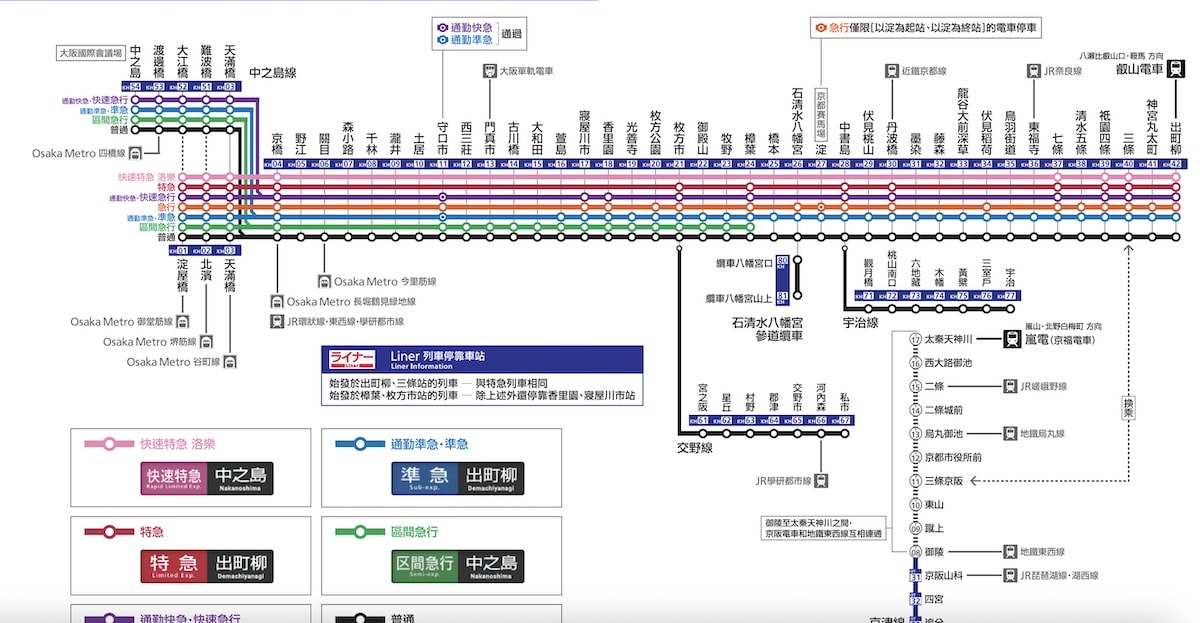Click the Osaka Metro 堺筋線 icon
This screenshot has height=623, width=1200.
click(207, 342)
